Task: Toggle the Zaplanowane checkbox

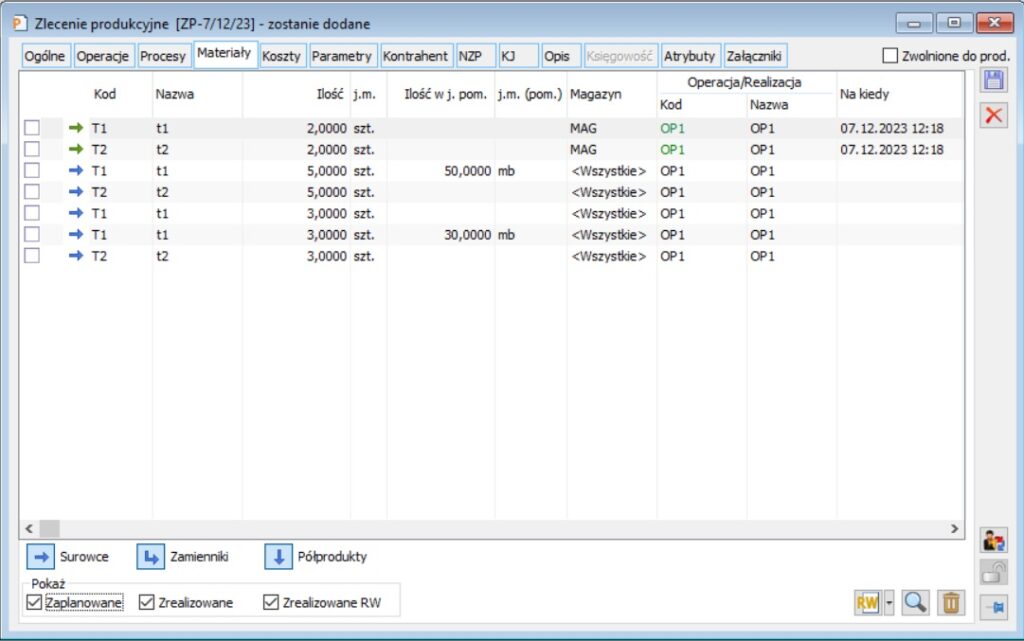Action: tap(35, 602)
